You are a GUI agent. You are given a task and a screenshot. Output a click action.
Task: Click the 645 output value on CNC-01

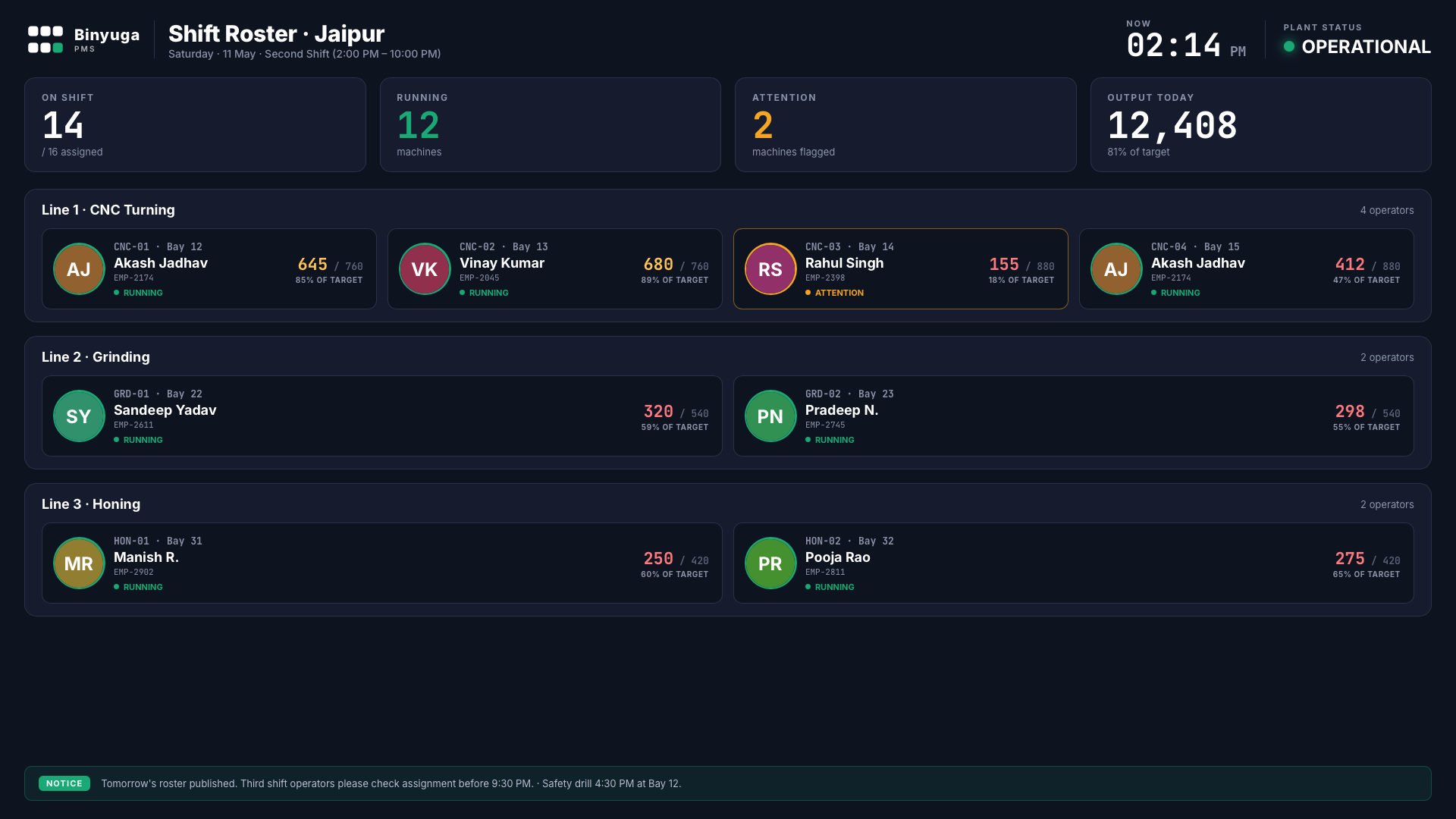pos(312,264)
